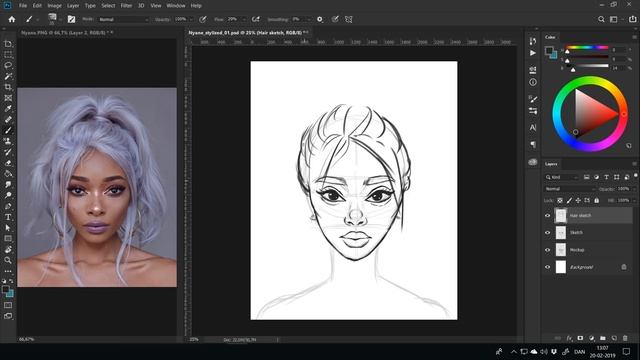Viewport: 640px width, 360px height.
Task: Open the Layer menu
Action: click(x=73, y=6)
